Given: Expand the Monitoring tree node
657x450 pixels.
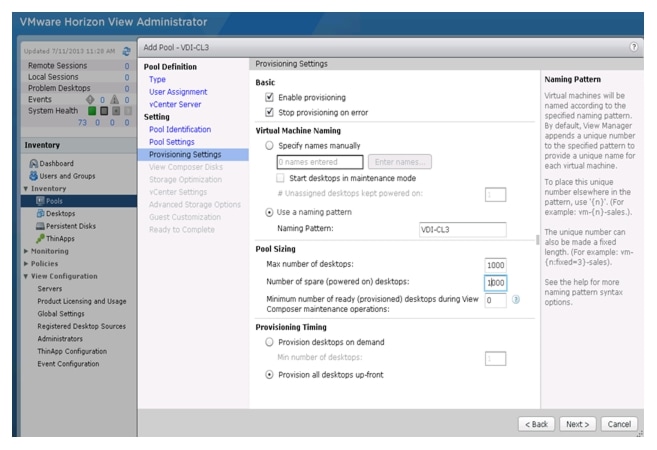Looking at the screenshot, I should 26,251.
